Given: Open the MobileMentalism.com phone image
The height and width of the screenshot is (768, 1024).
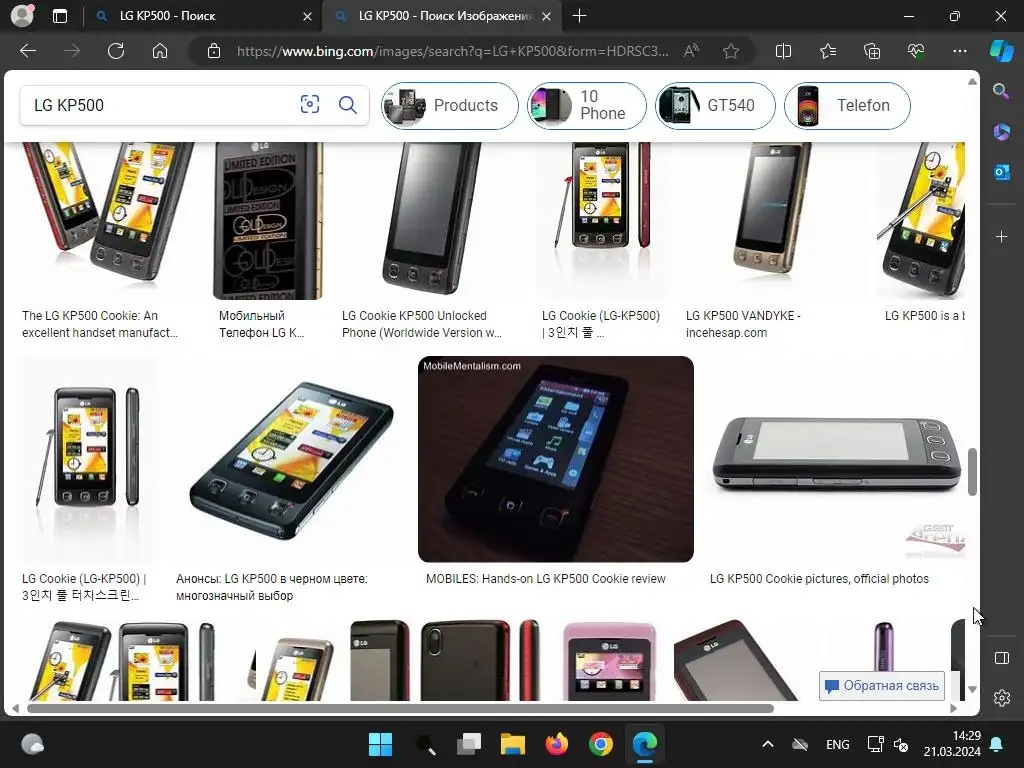Looking at the screenshot, I should coord(556,459).
